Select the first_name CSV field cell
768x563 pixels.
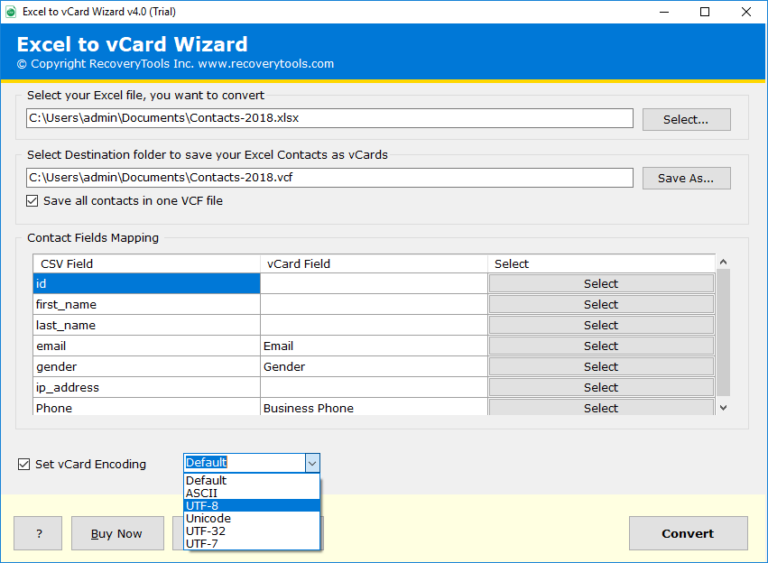(x=146, y=304)
